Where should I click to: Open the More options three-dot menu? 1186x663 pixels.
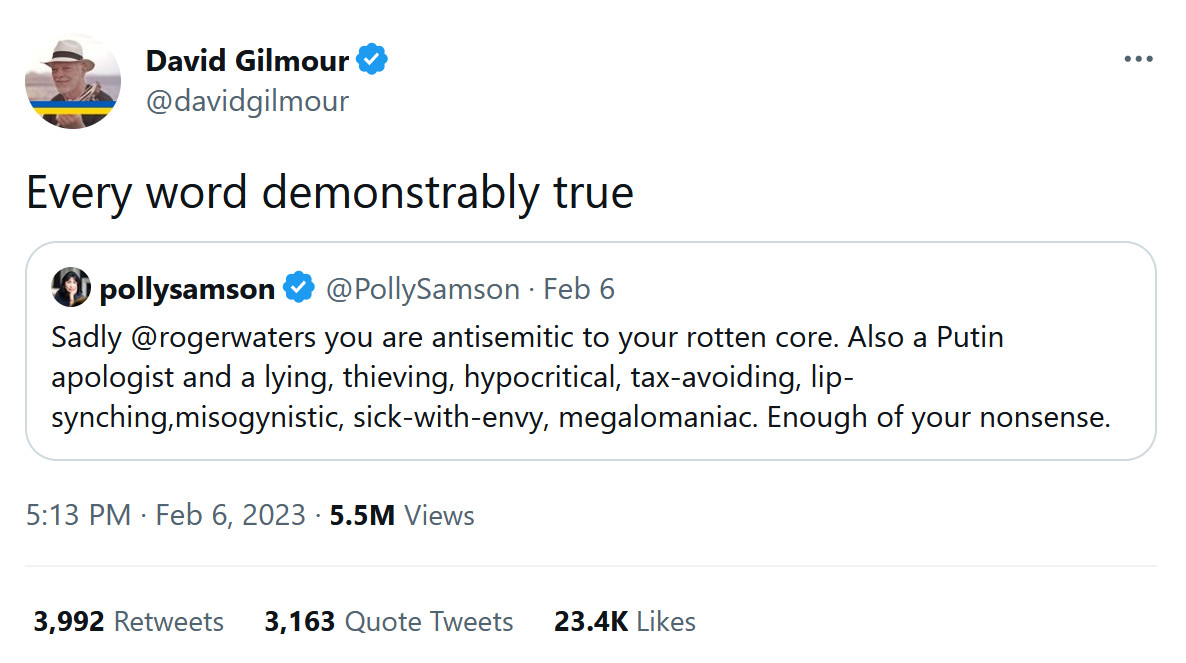click(x=1138, y=60)
